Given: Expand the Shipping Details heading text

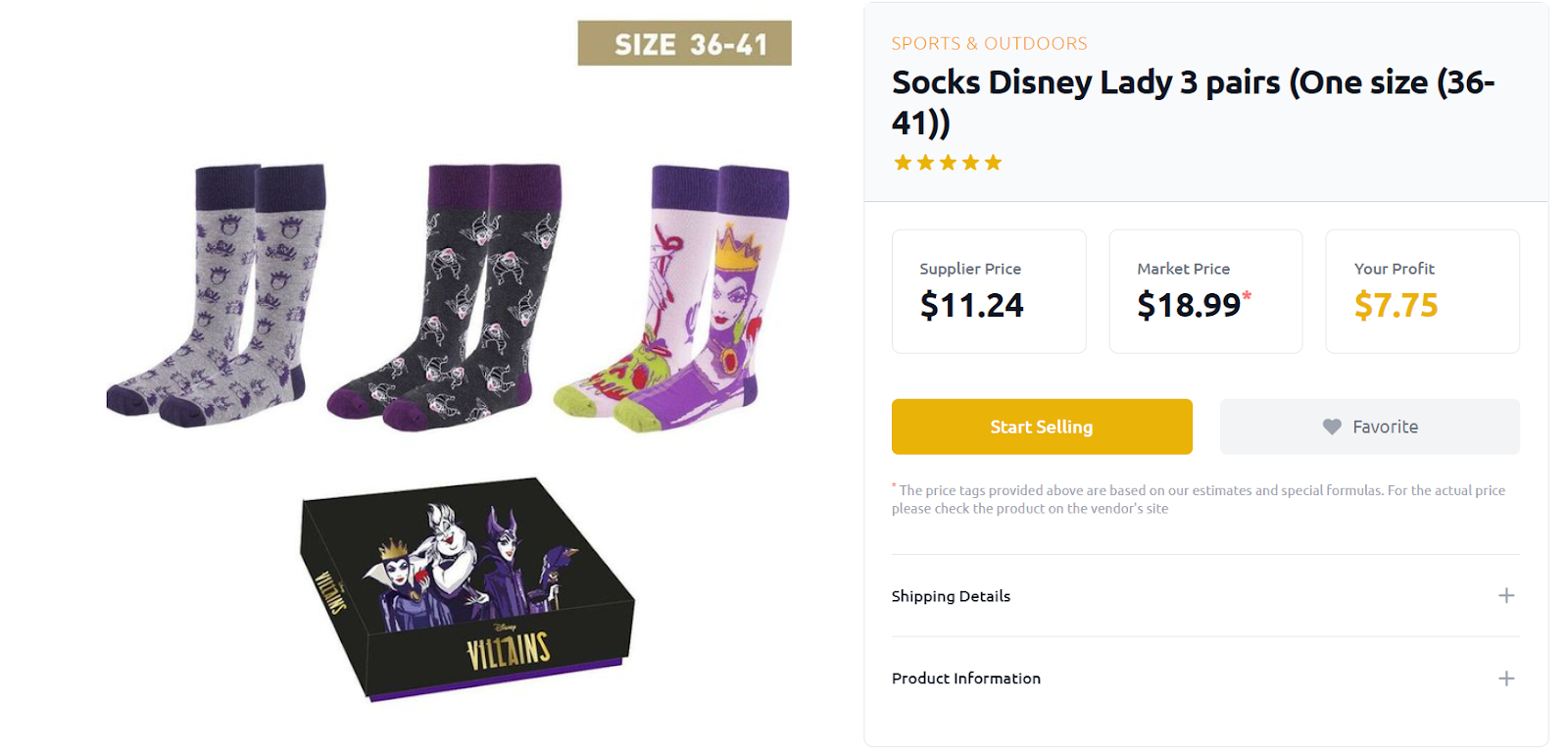Looking at the screenshot, I should point(951,596).
